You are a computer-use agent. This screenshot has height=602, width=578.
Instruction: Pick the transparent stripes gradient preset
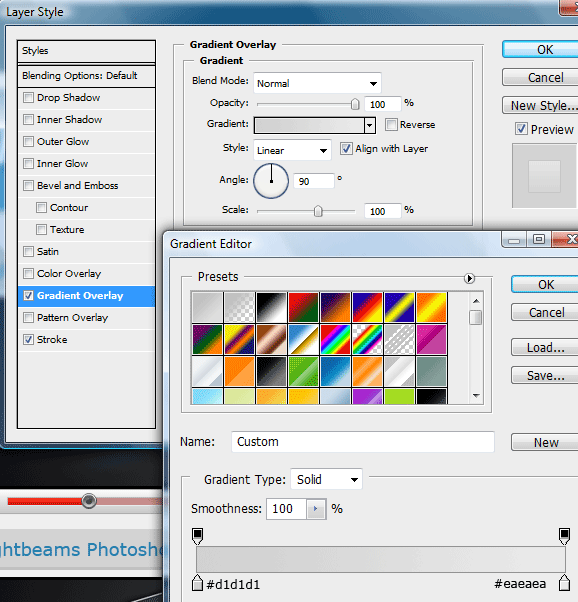[399, 339]
